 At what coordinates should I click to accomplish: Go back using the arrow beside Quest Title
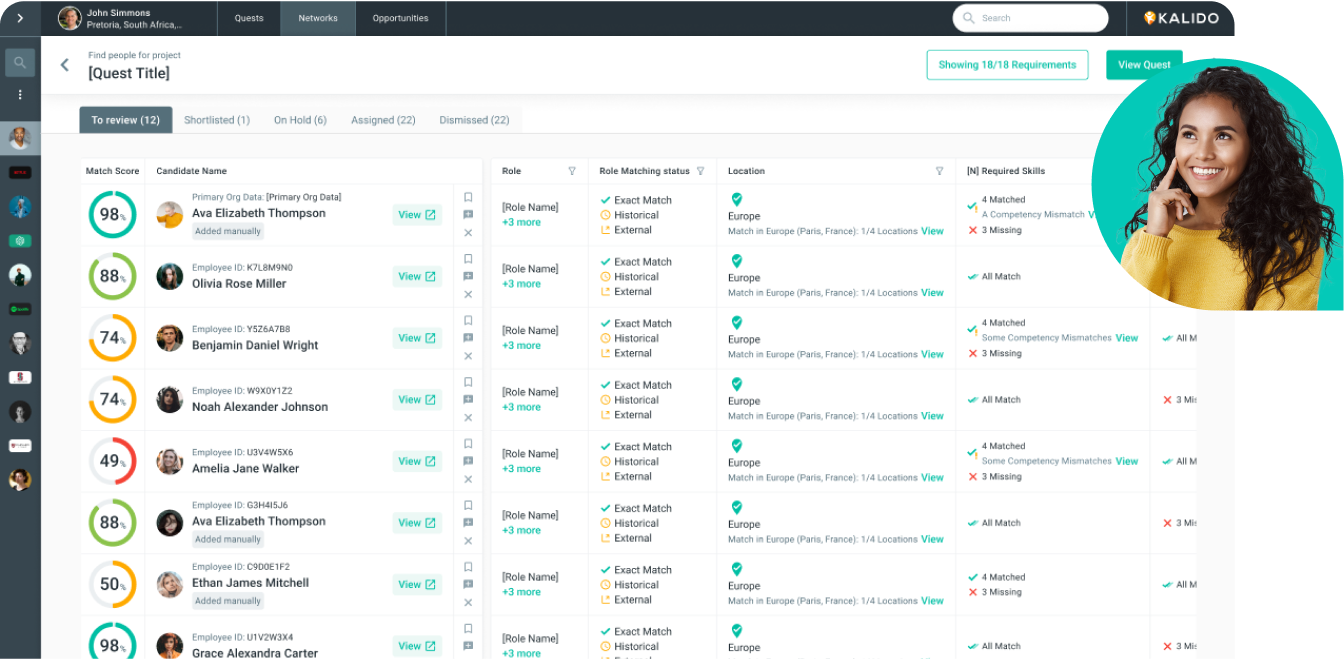click(65, 65)
